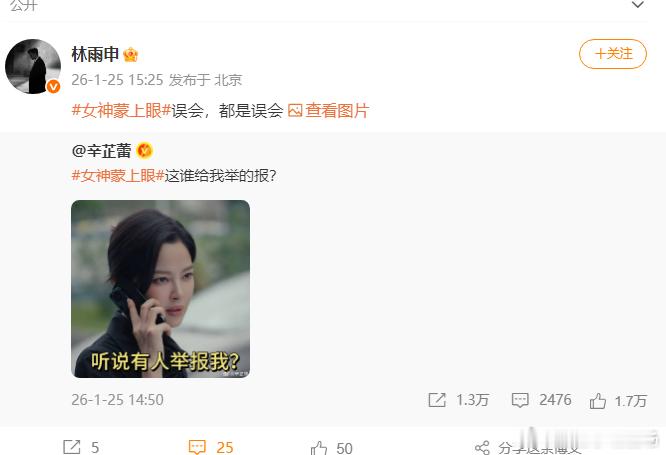Click the original post's comment icon (2476)
The height and width of the screenshot is (455, 666).
coord(520,400)
